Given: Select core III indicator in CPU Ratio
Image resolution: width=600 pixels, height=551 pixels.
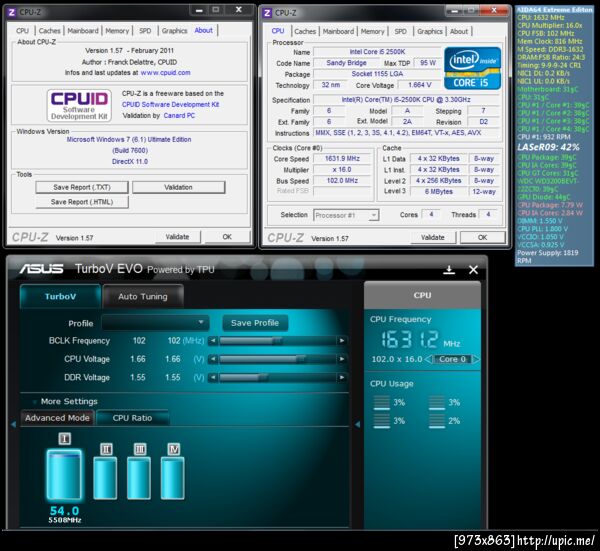Looking at the screenshot, I should [x=140, y=449].
